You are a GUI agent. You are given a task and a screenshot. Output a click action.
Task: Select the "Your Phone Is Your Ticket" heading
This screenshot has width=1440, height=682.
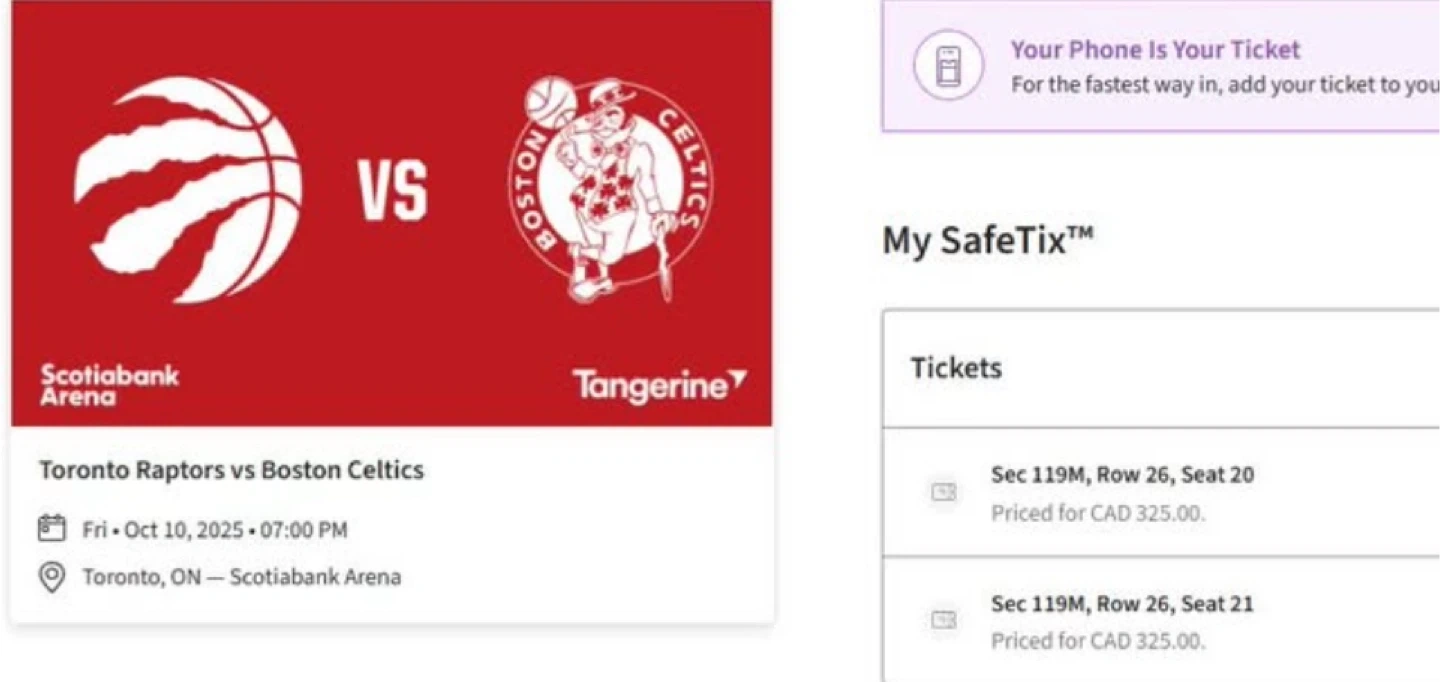(x=1155, y=50)
